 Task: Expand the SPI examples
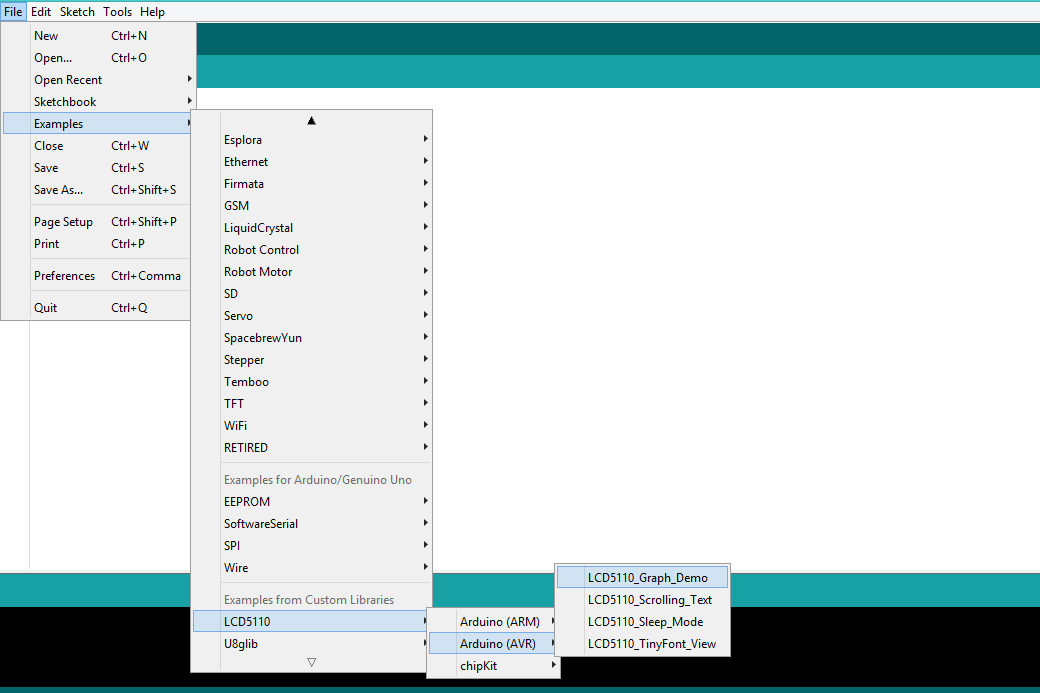click(x=312, y=545)
